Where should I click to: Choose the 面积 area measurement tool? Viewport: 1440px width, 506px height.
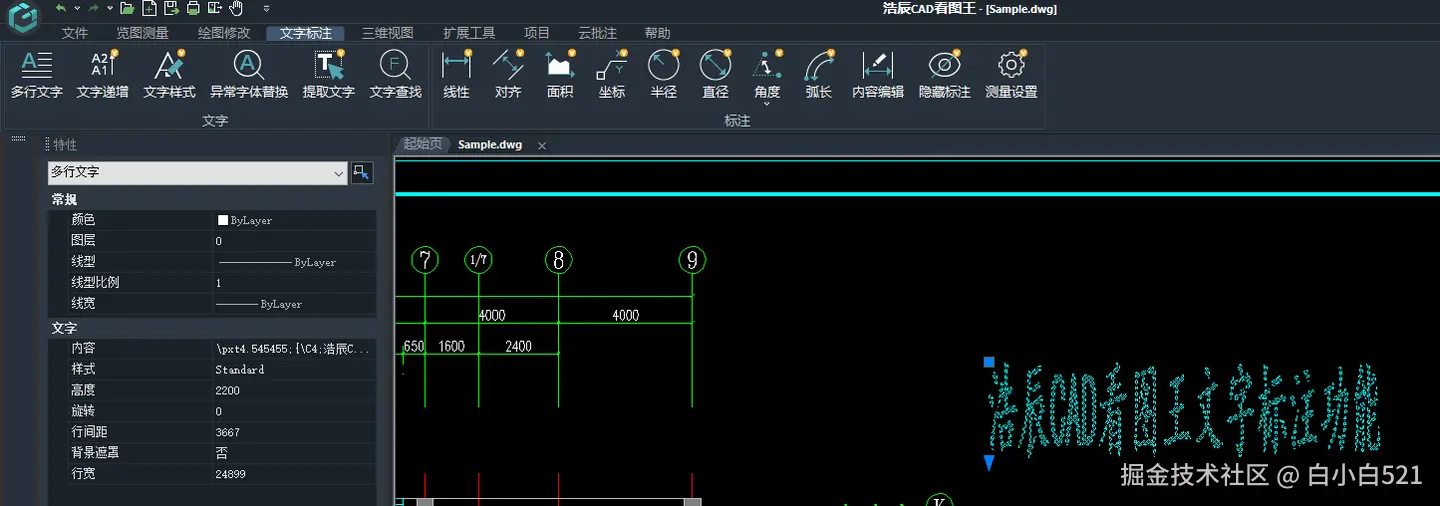(560, 76)
